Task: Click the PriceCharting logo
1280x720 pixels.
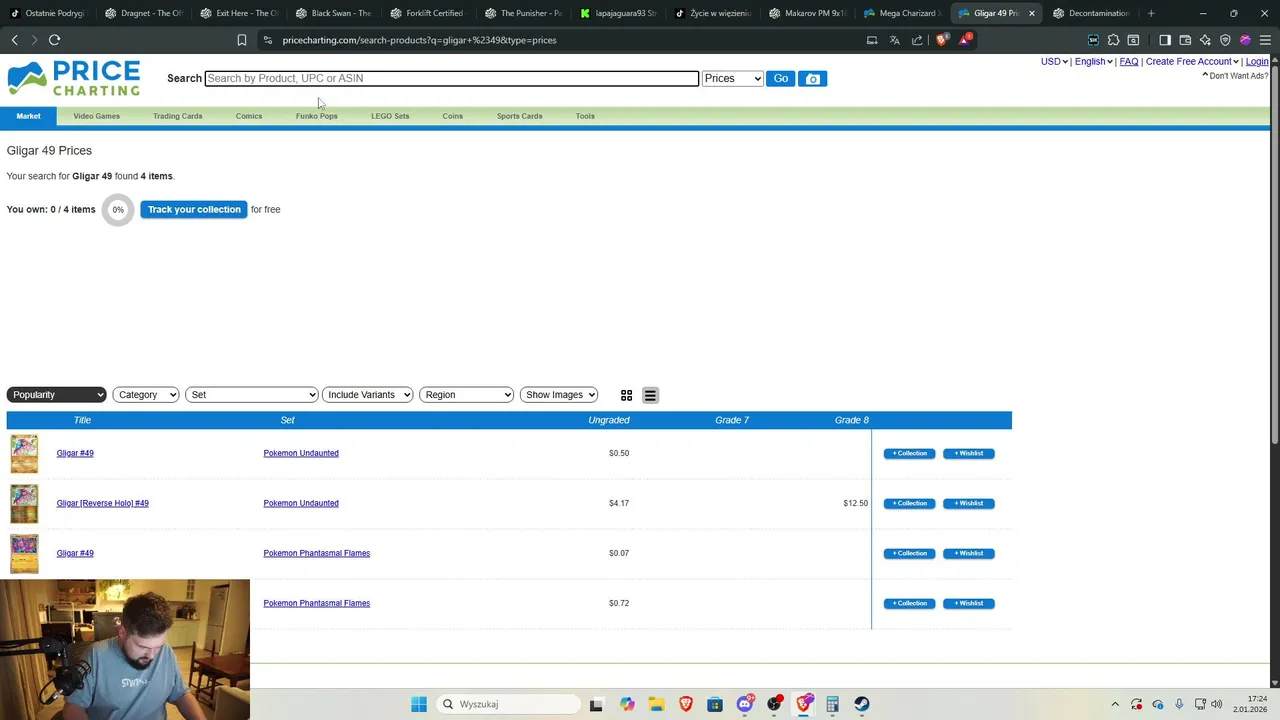Action: coord(74,78)
